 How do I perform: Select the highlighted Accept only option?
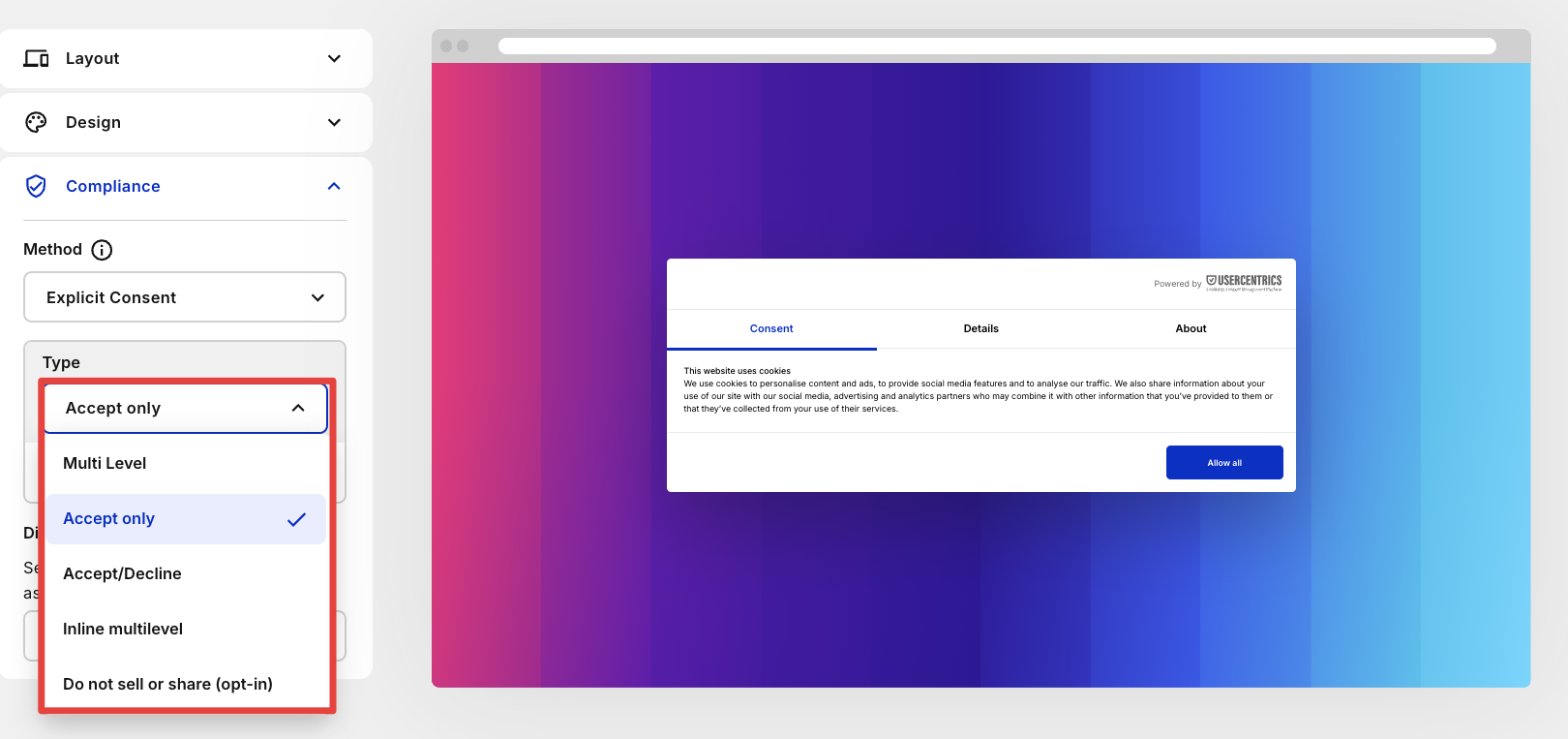point(109,519)
